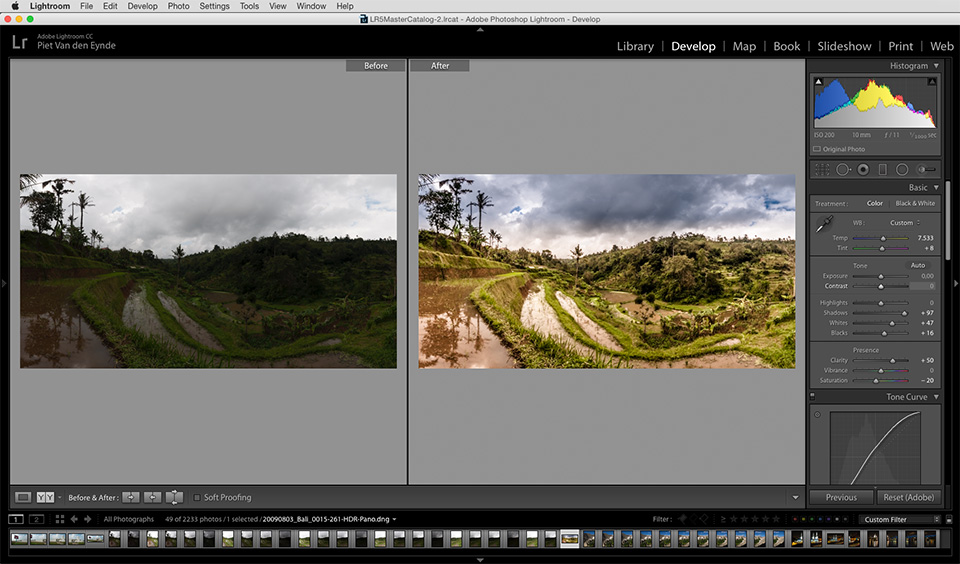
Task: Open the Apple menu
Action: coord(15,6)
